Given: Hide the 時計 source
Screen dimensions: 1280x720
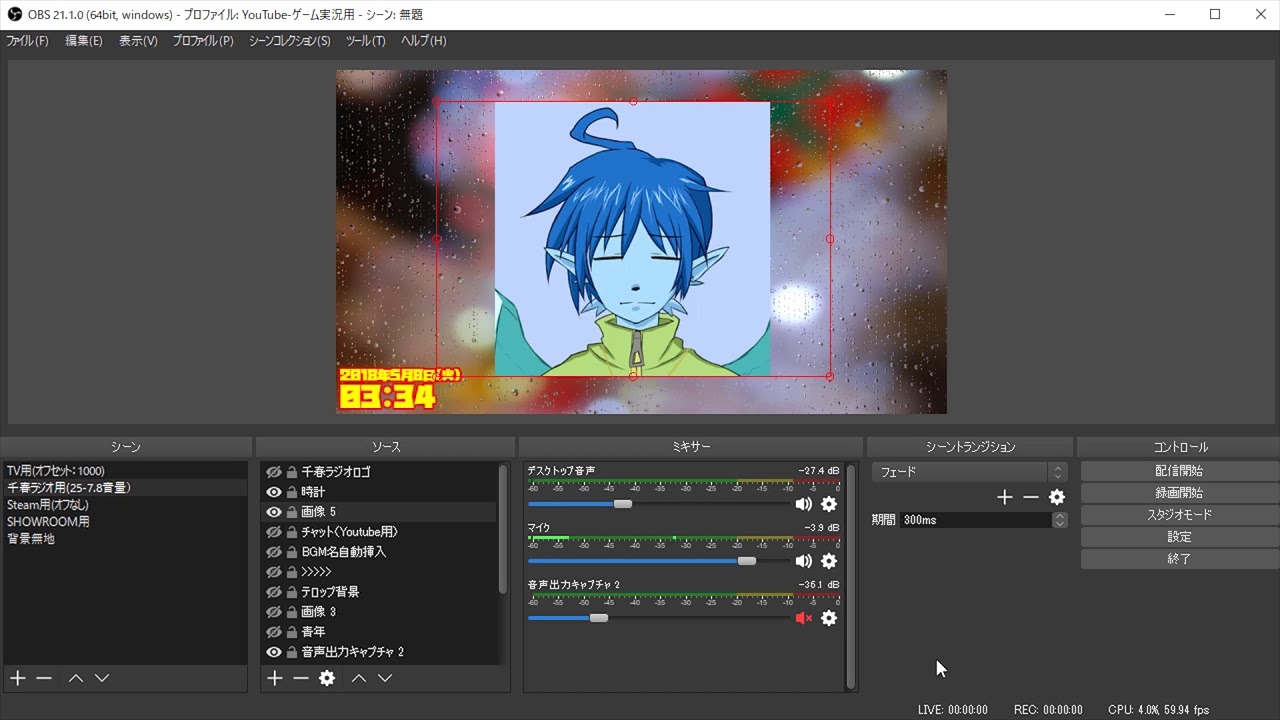Looking at the screenshot, I should click(273, 492).
